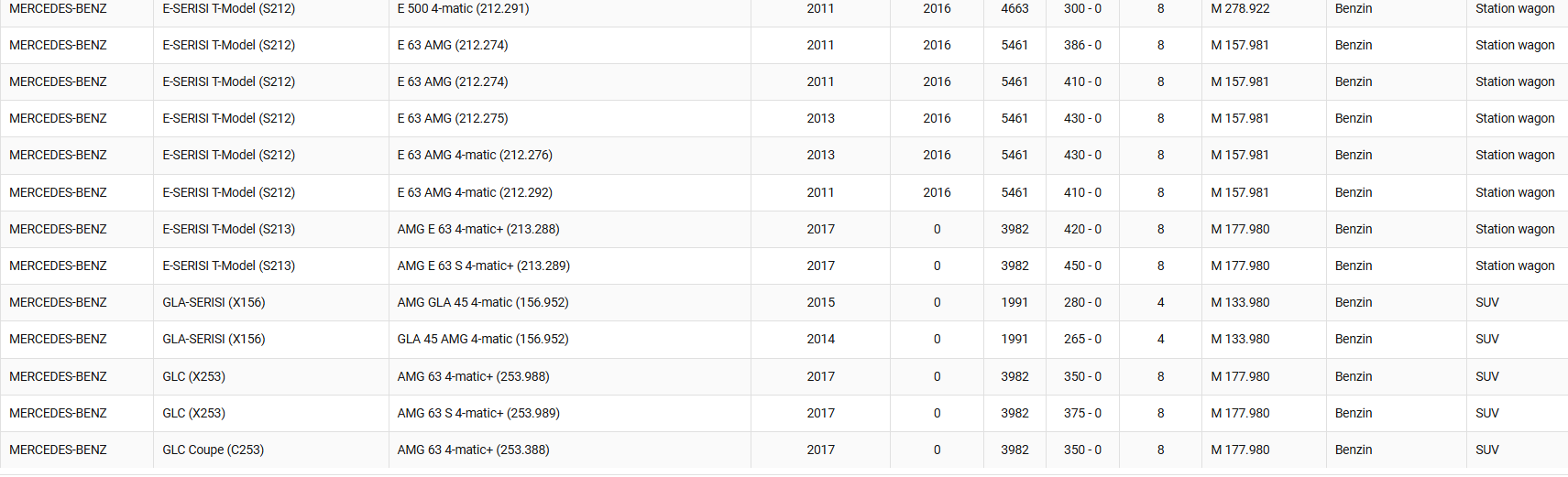Click the 2015 start year cell
Image resolution: width=1568 pixels, height=477 pixels.
pyautogui.click(x=820, y=302)
